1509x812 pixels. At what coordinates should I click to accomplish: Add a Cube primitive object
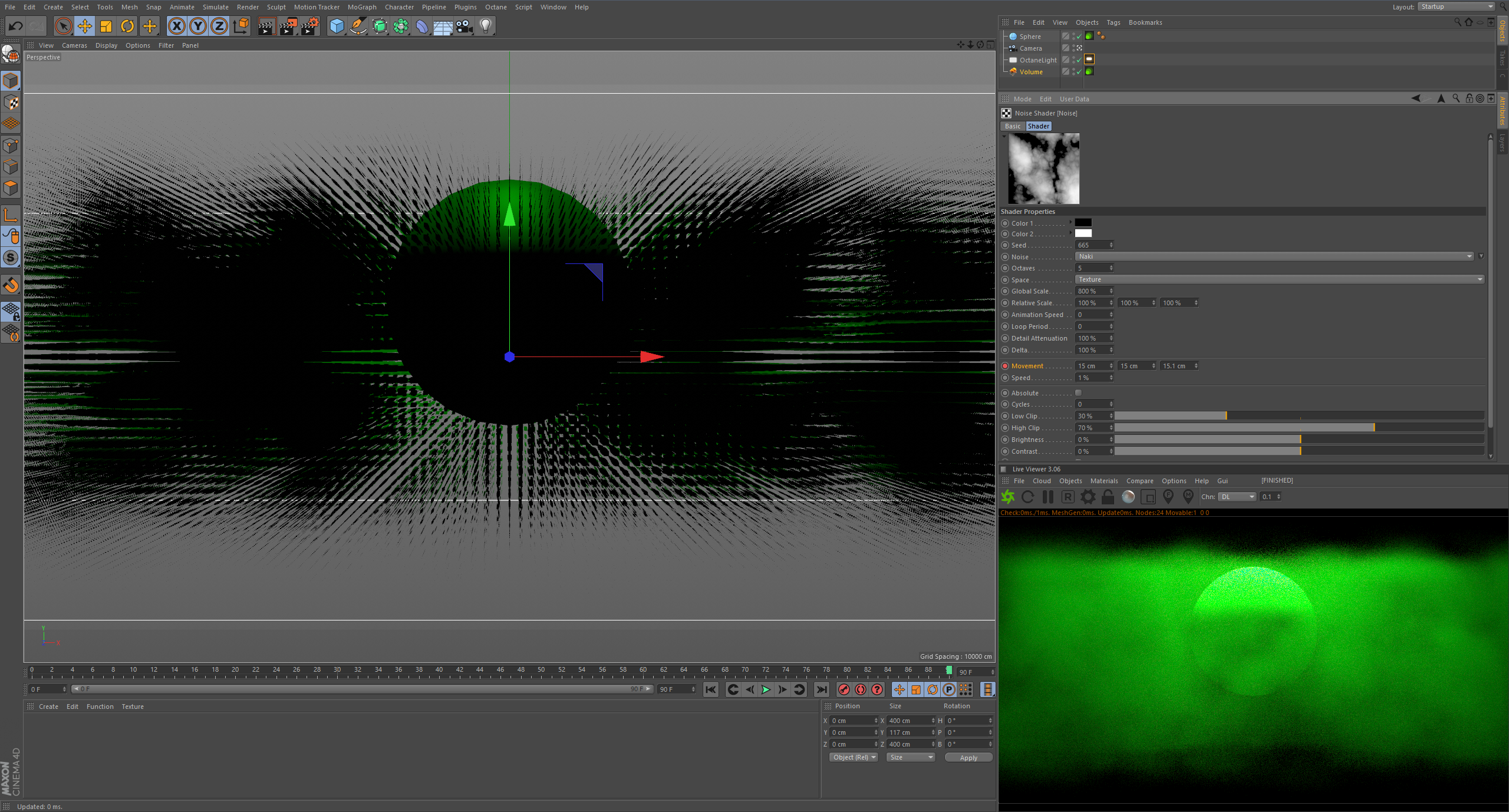pos(337,26)
